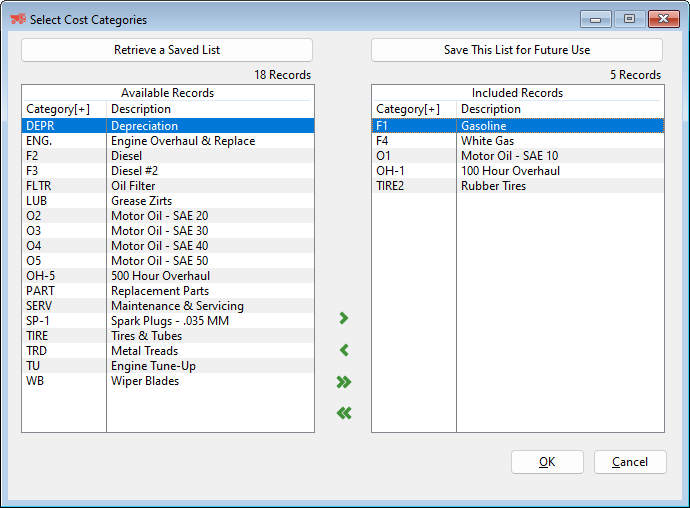Sort Included Records by Category[+] header

point(408,109)
